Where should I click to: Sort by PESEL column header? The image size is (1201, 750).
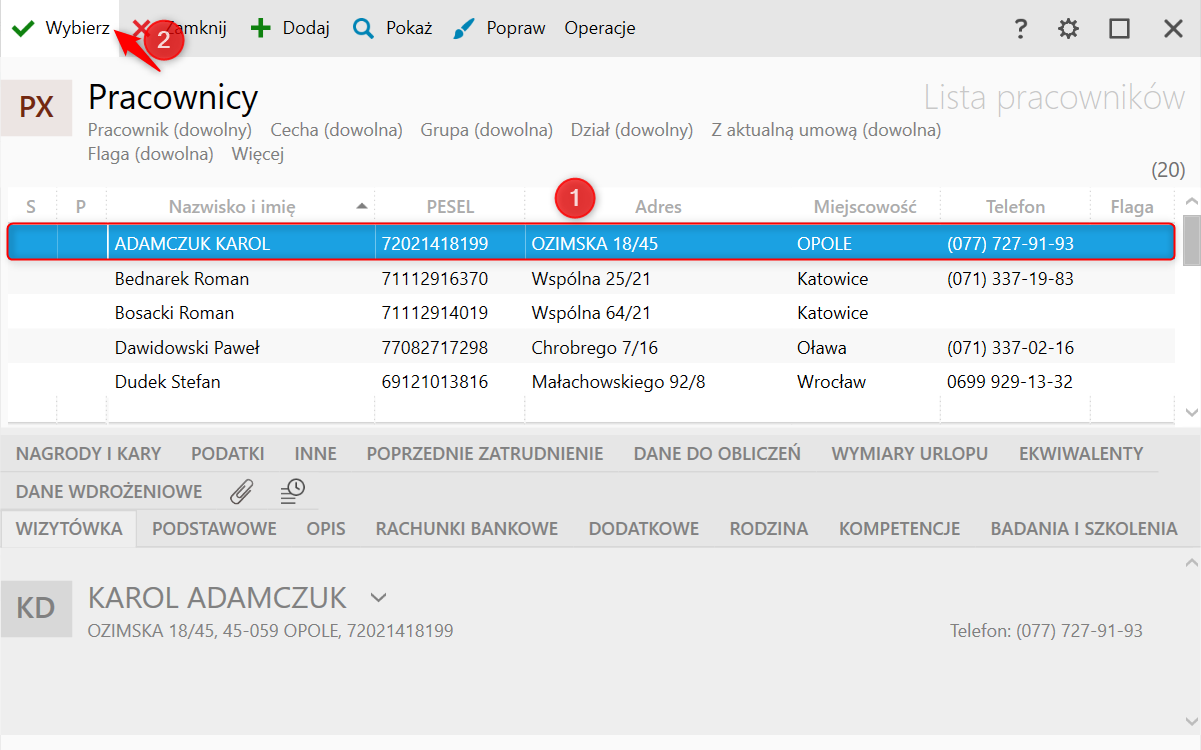pos(450,207)
